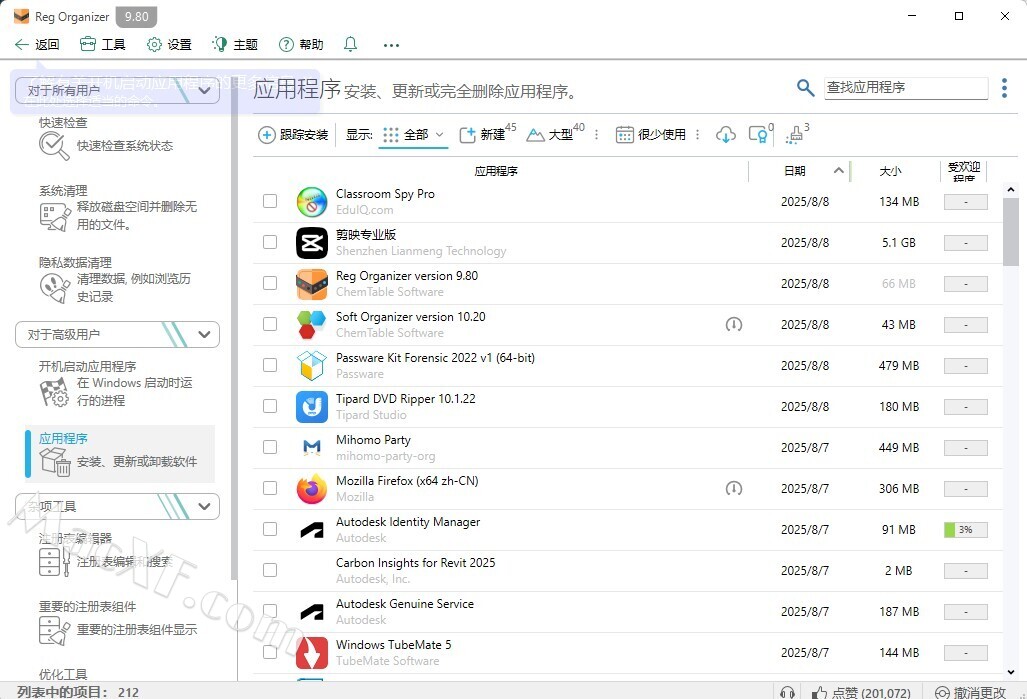Click update indicator icon on Firefox row
Viewport: 1027px width, 699px height.
click(x=734, y=488)
